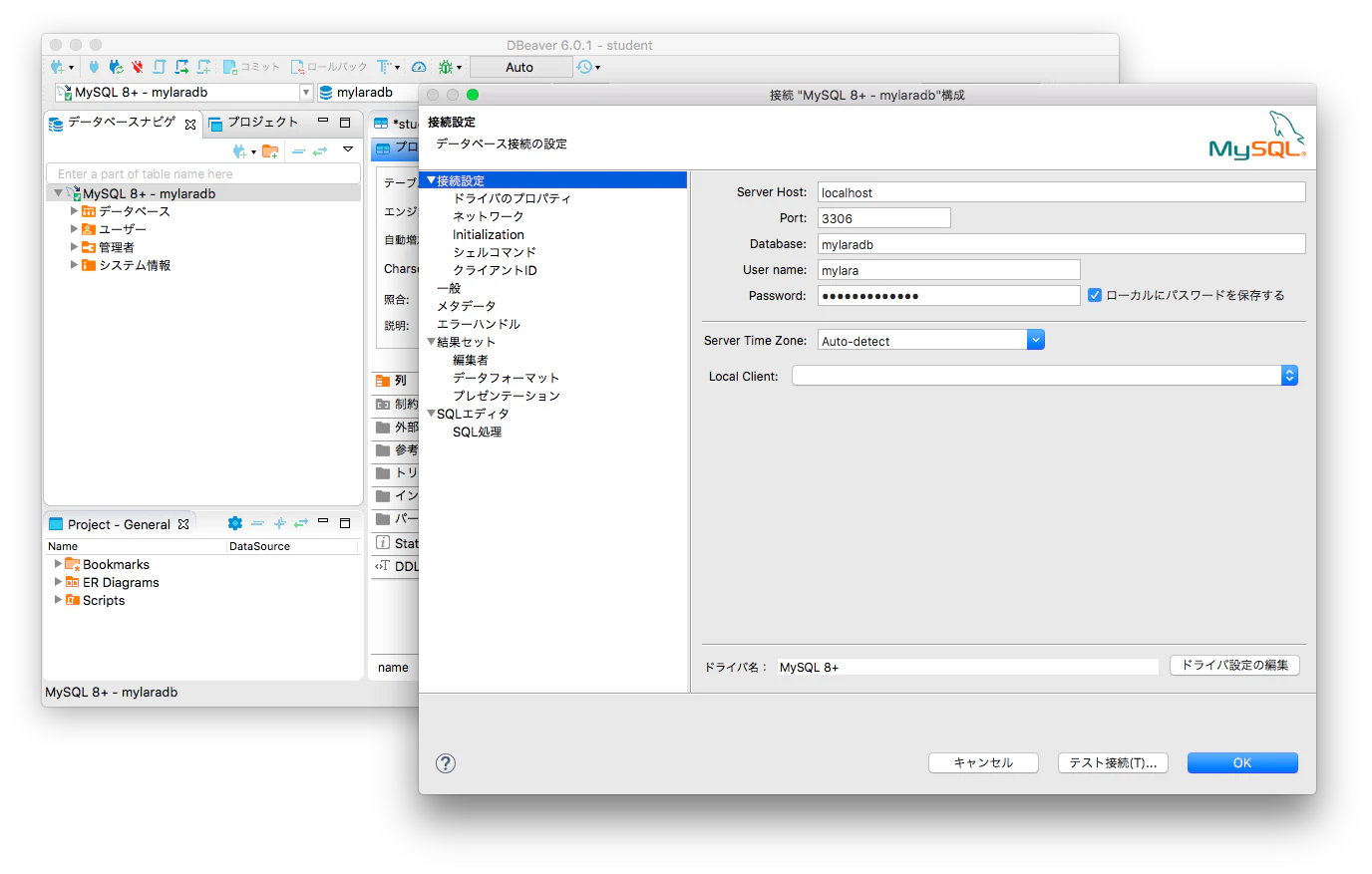Image resolution: width=1372 pixels, height=874 pixels.
Task: Select エラーハンドル in the settings tree
Action: 479,324
